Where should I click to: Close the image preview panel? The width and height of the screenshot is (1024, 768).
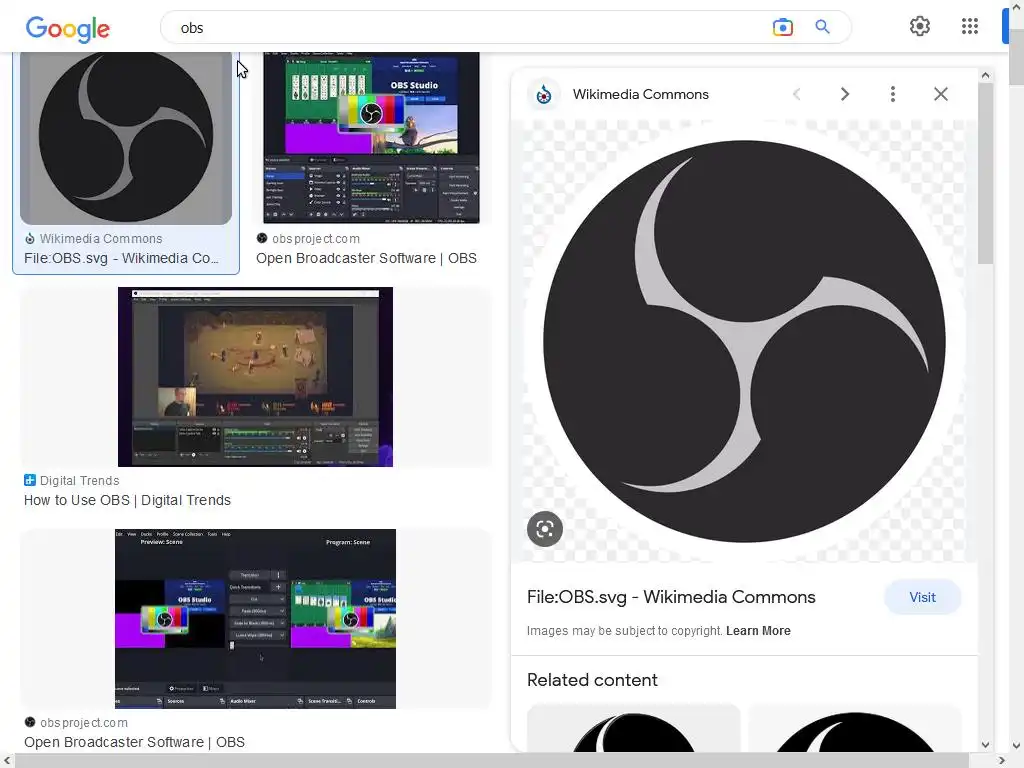point(940,94)
